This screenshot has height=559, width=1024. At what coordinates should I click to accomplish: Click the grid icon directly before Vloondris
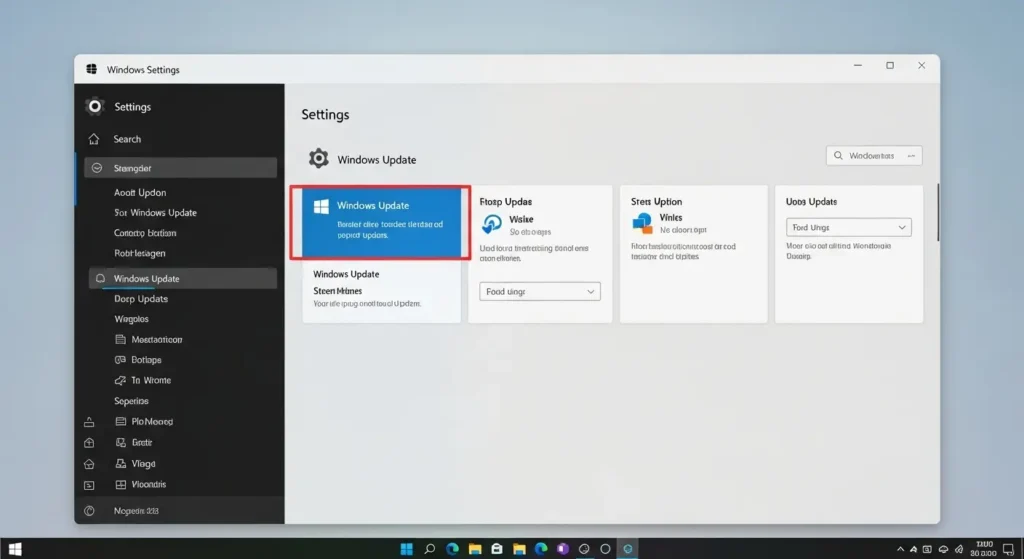tap(120, 485)
